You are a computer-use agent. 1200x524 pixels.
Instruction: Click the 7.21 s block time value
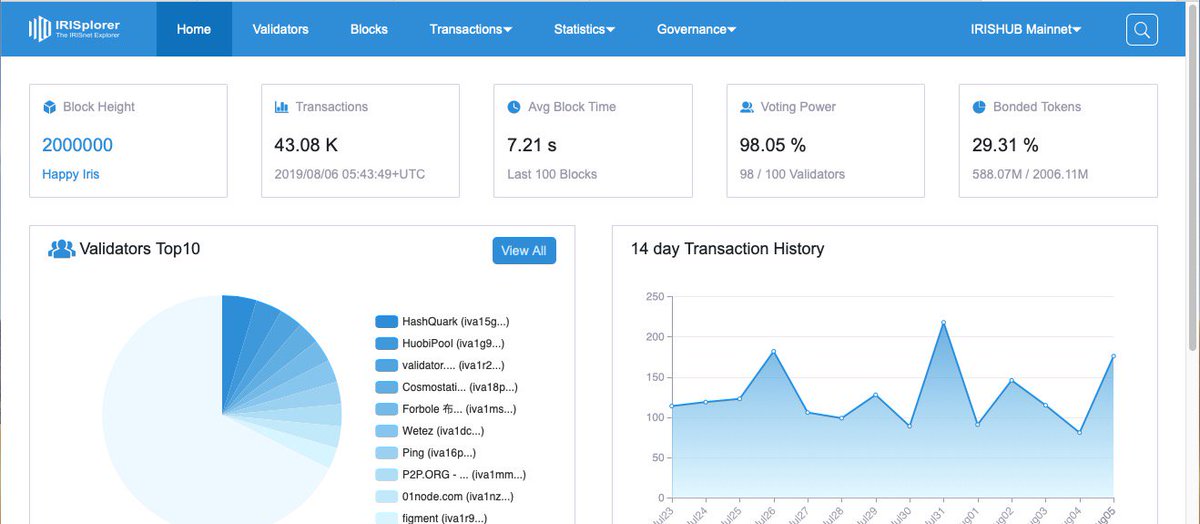tap(531, 145)
